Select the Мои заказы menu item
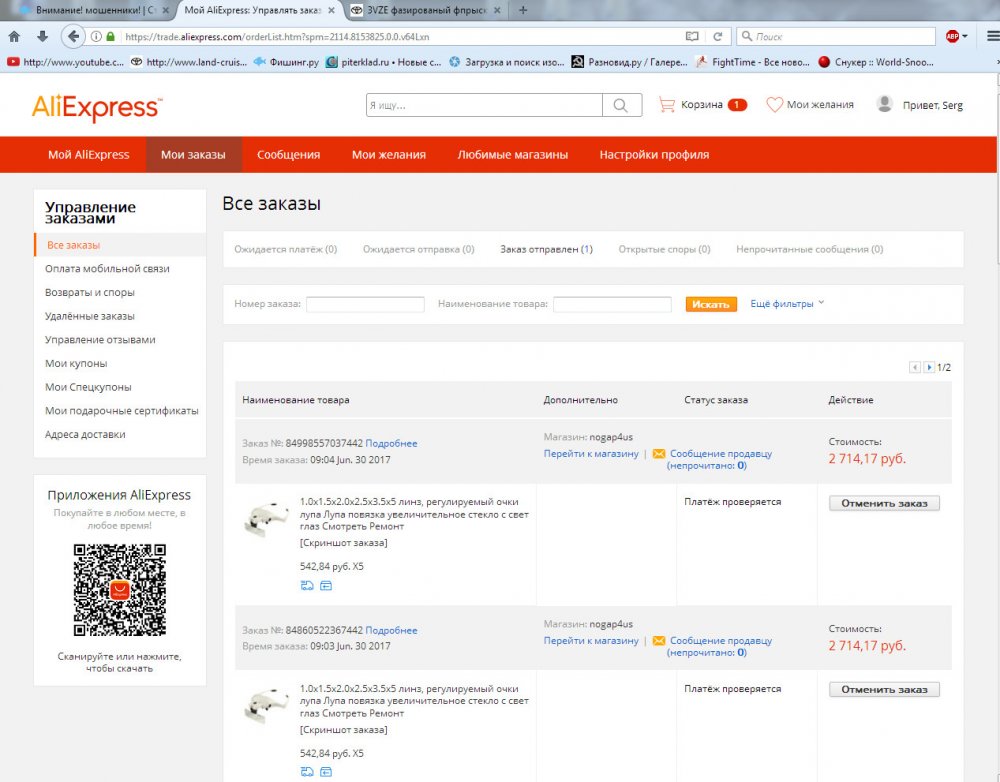 pos(193,154)
